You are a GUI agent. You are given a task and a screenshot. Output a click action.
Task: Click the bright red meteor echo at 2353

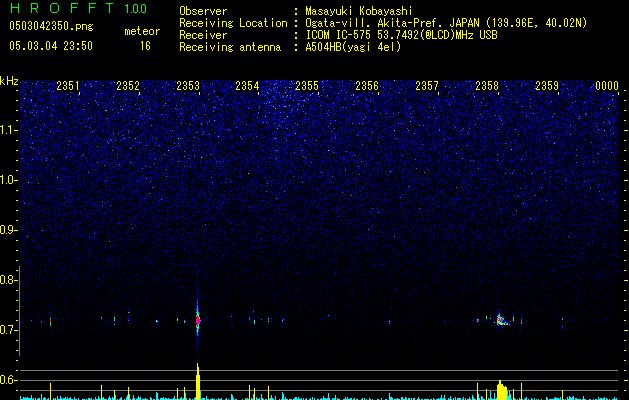(x=197, y=321)
